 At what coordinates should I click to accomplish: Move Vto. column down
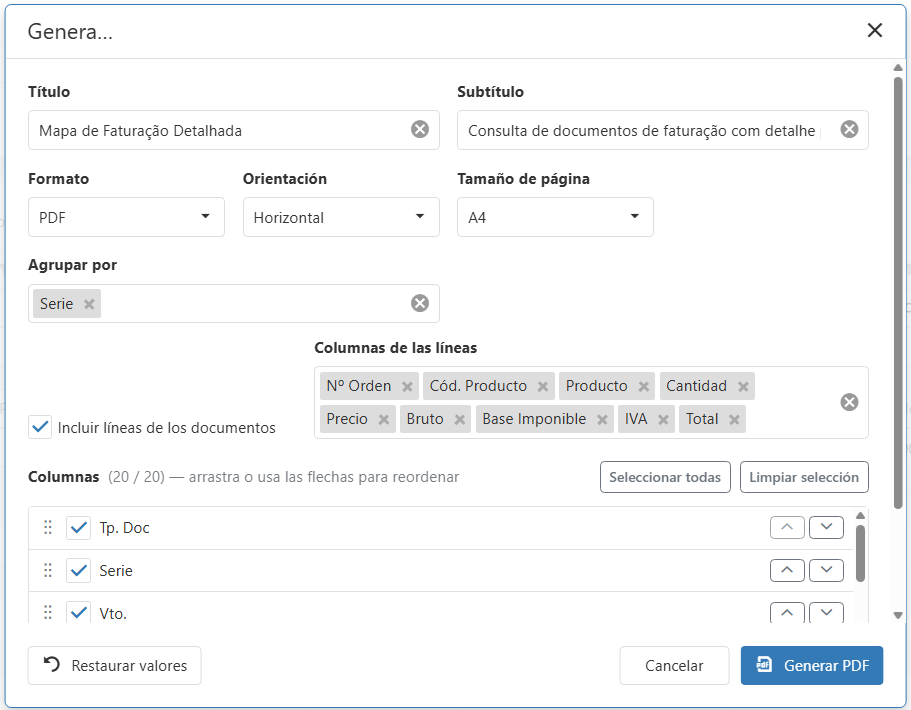point(826,612)
